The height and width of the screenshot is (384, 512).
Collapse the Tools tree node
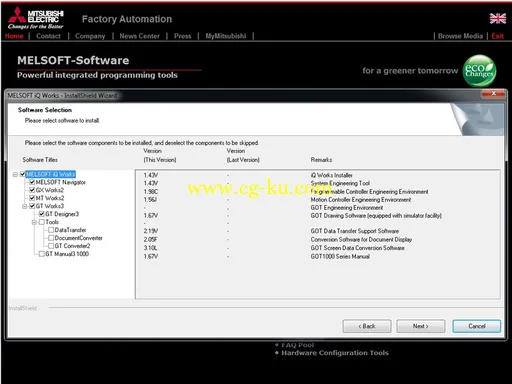[34, 222]
